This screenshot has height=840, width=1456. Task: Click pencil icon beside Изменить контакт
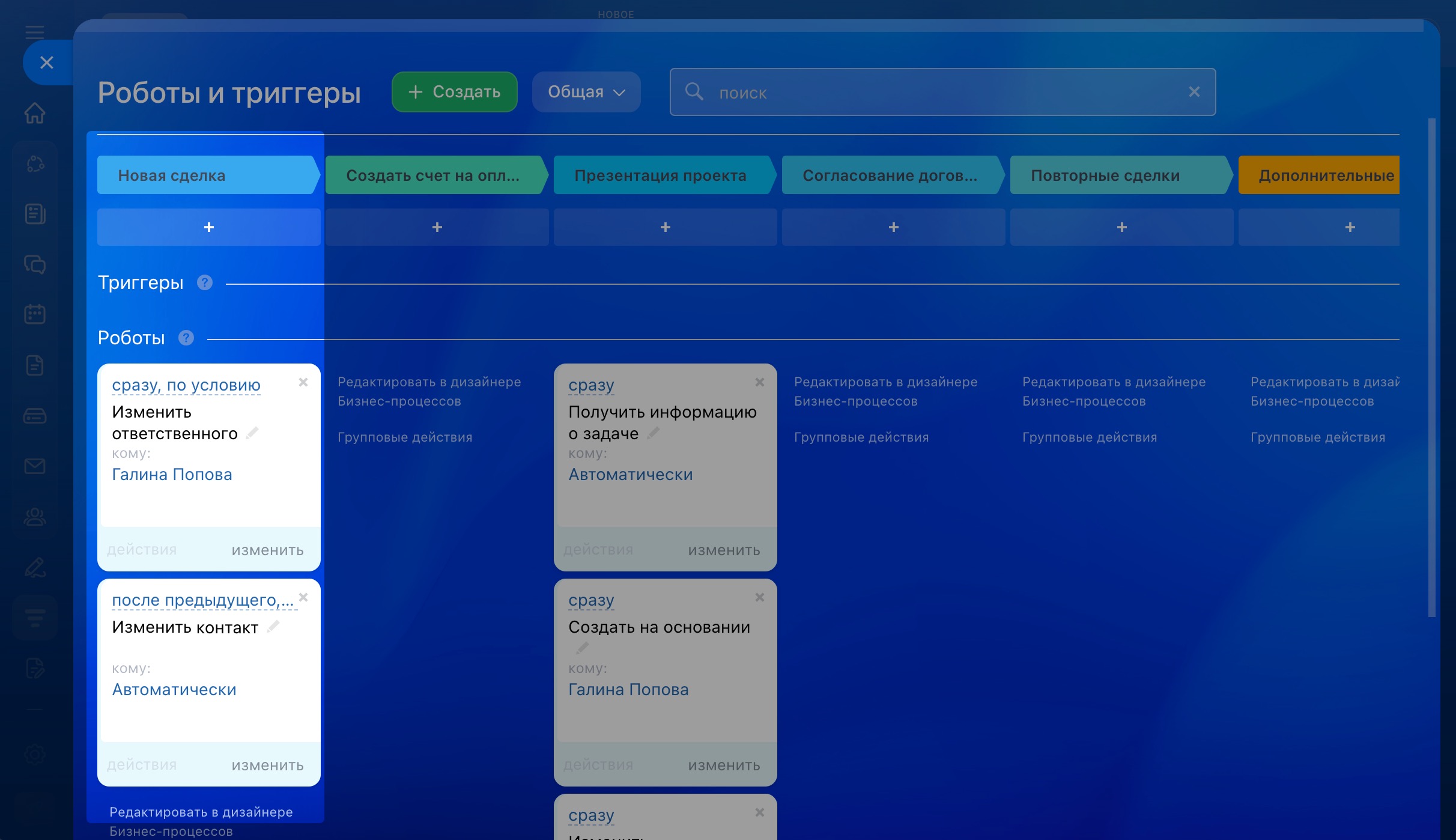[x=273, y=627]
